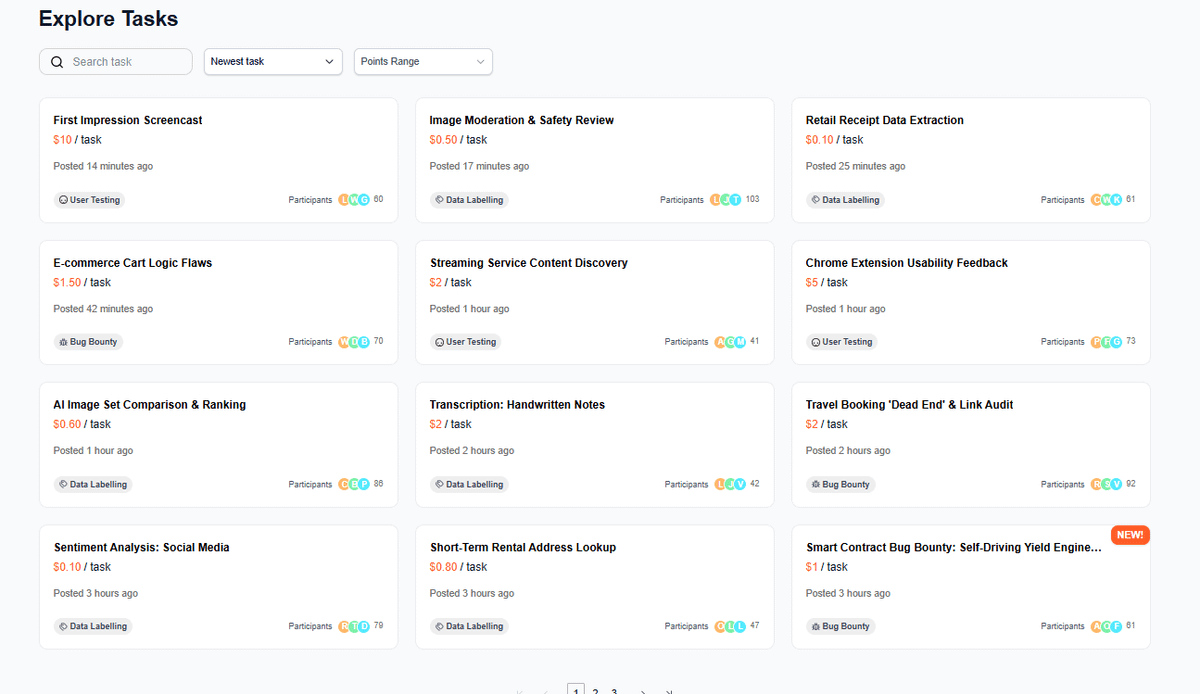Click the Bug Bounty icon on Travel Booking card
This screenshot has width=1200, height=694.
click(814, 484)
